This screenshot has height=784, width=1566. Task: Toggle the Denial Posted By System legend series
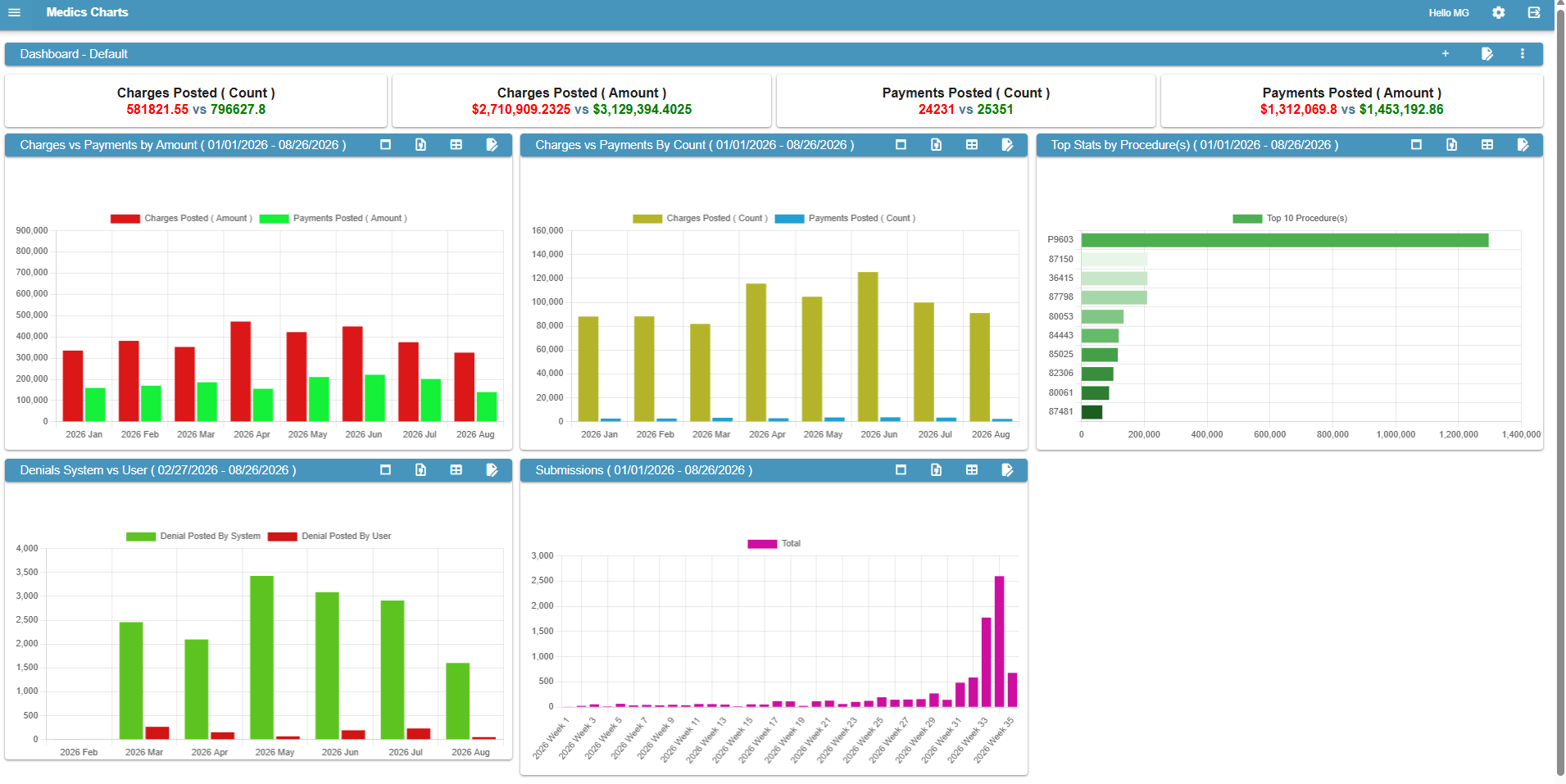[x=193, y=537]
